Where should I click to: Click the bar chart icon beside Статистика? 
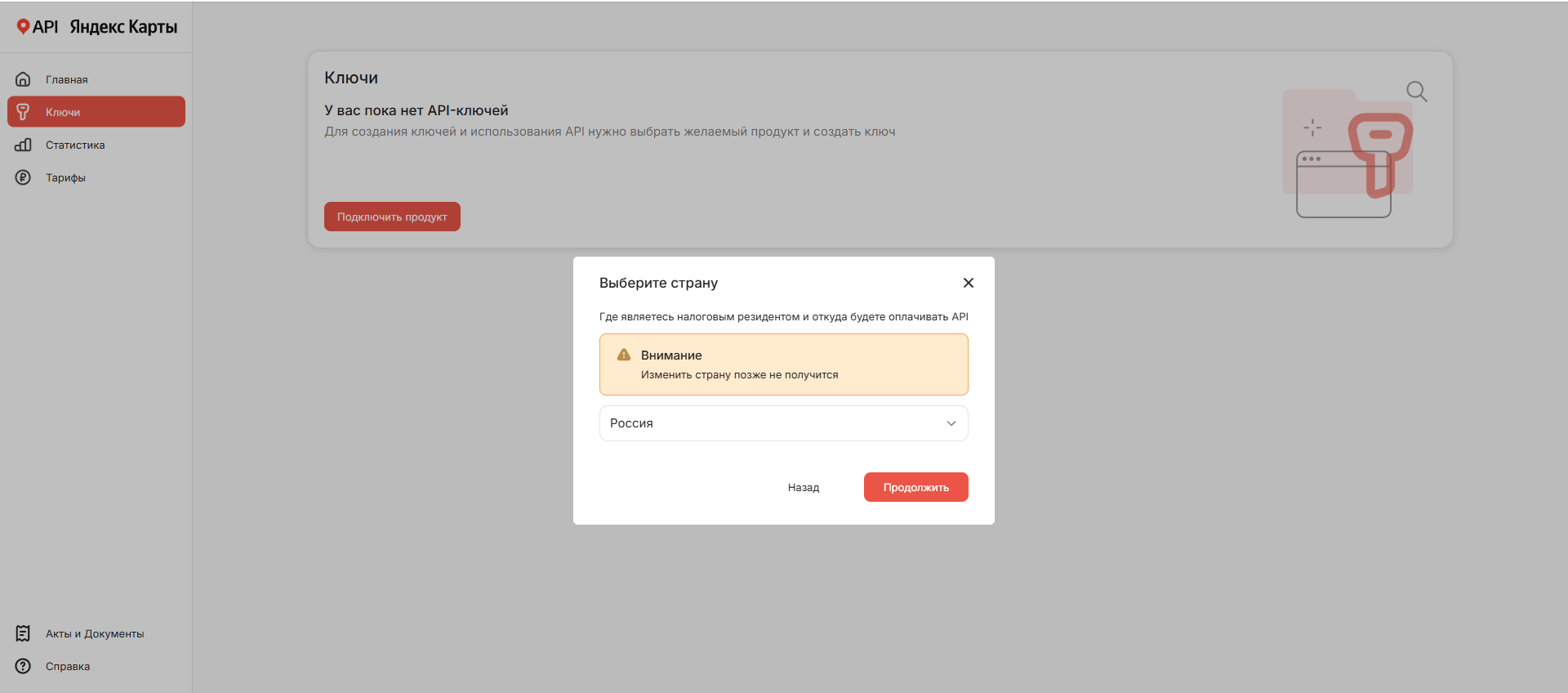pos(23,145)
